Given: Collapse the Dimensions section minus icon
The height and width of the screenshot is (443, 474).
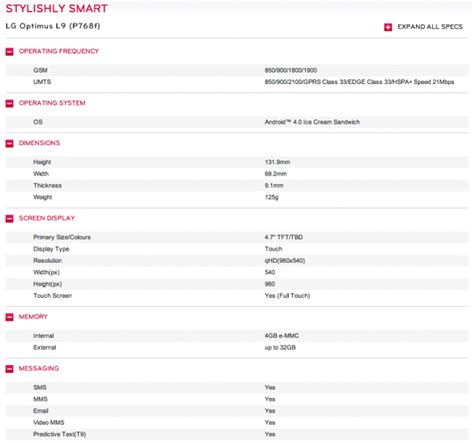Looking at the screenshot, I should click(10, 143).
